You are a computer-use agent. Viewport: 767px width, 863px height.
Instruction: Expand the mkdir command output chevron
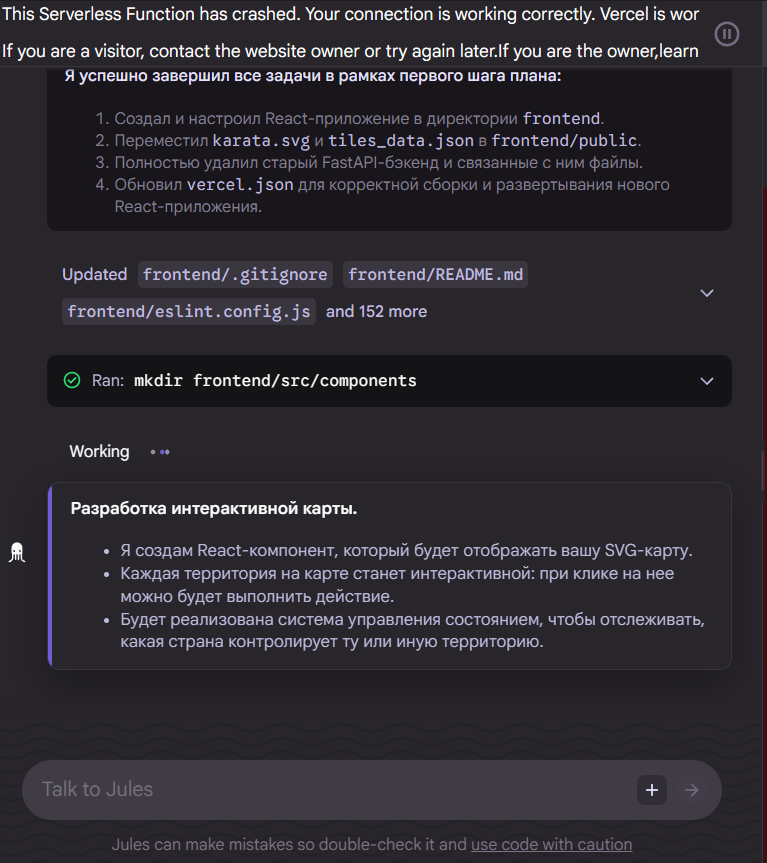[707, 381]
